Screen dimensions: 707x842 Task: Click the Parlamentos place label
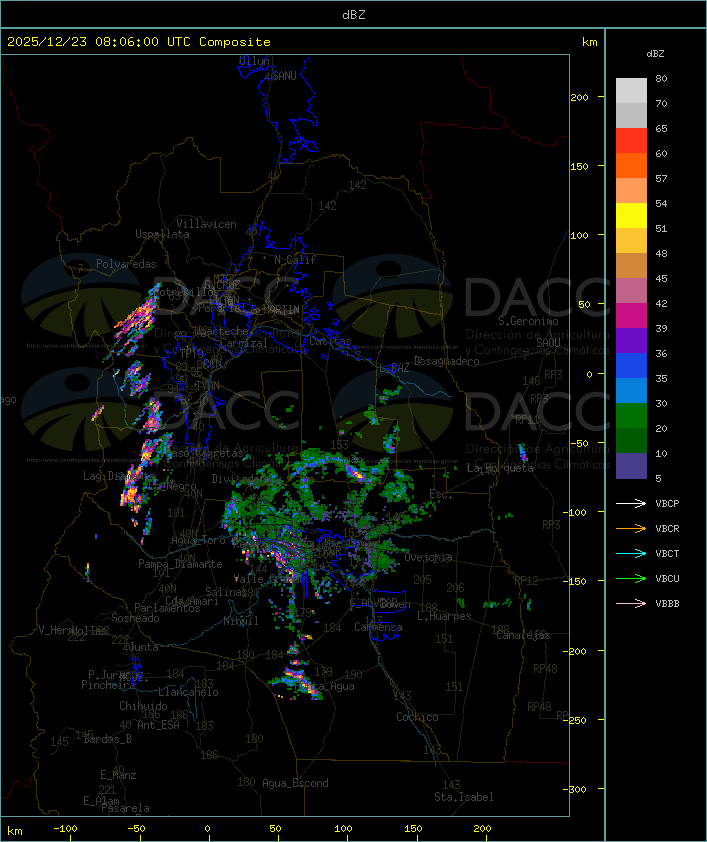(x=167, y=608)
